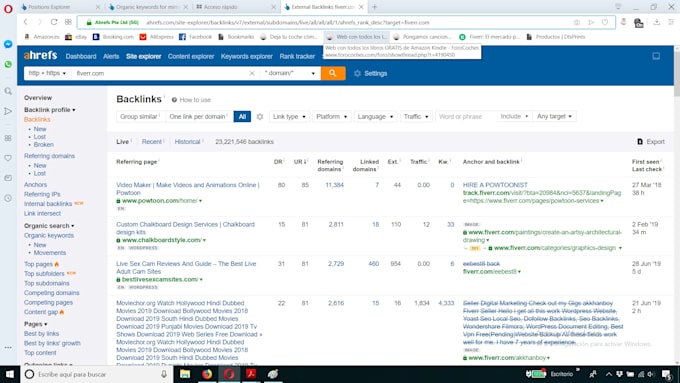This screenshot has width=680, height=383.
Task: Open Adobe Acrobat from taskbar
Action: 251,374
